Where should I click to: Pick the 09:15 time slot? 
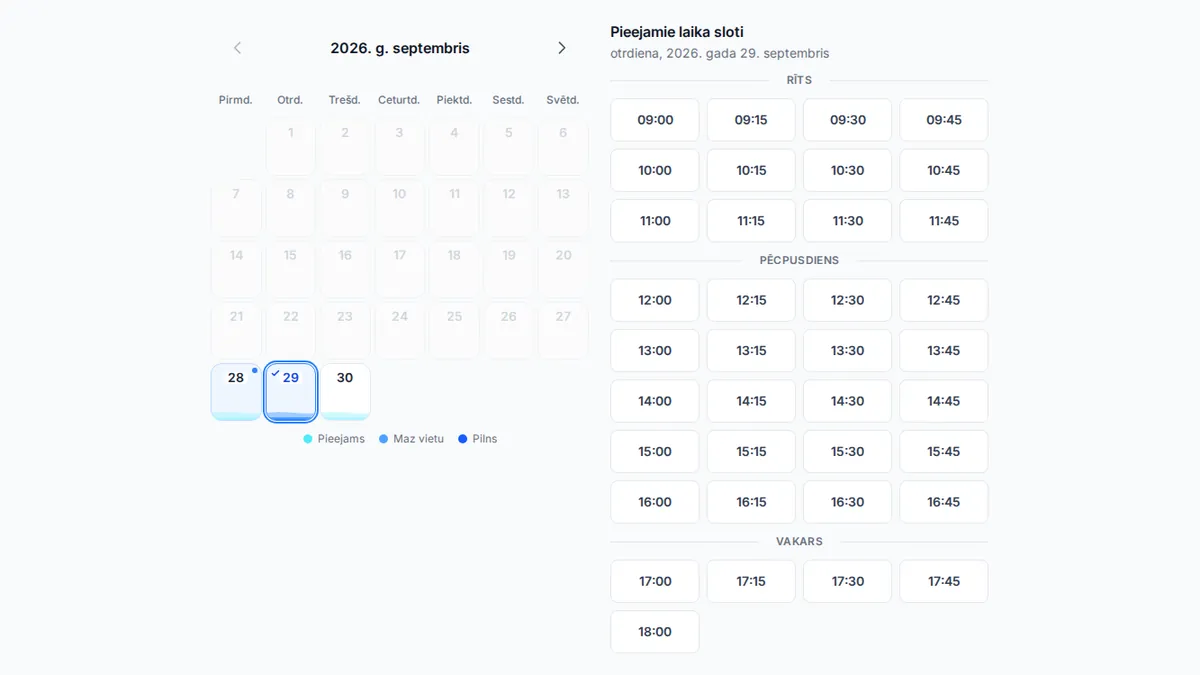click(751, 120)
